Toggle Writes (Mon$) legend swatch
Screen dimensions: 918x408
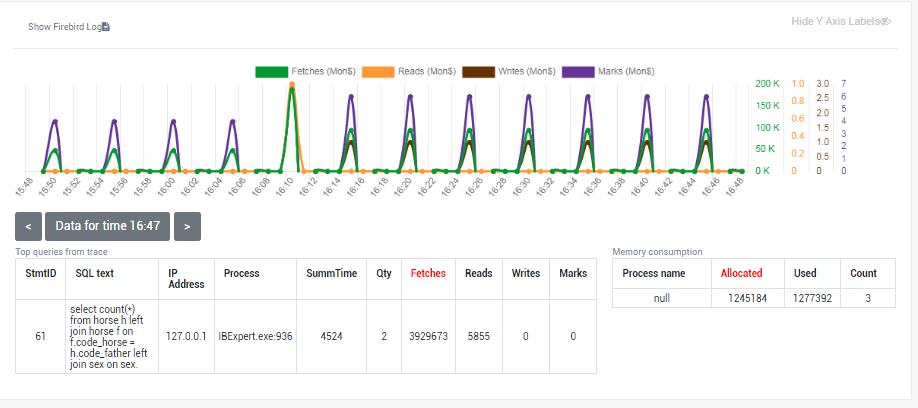point(478,71)
